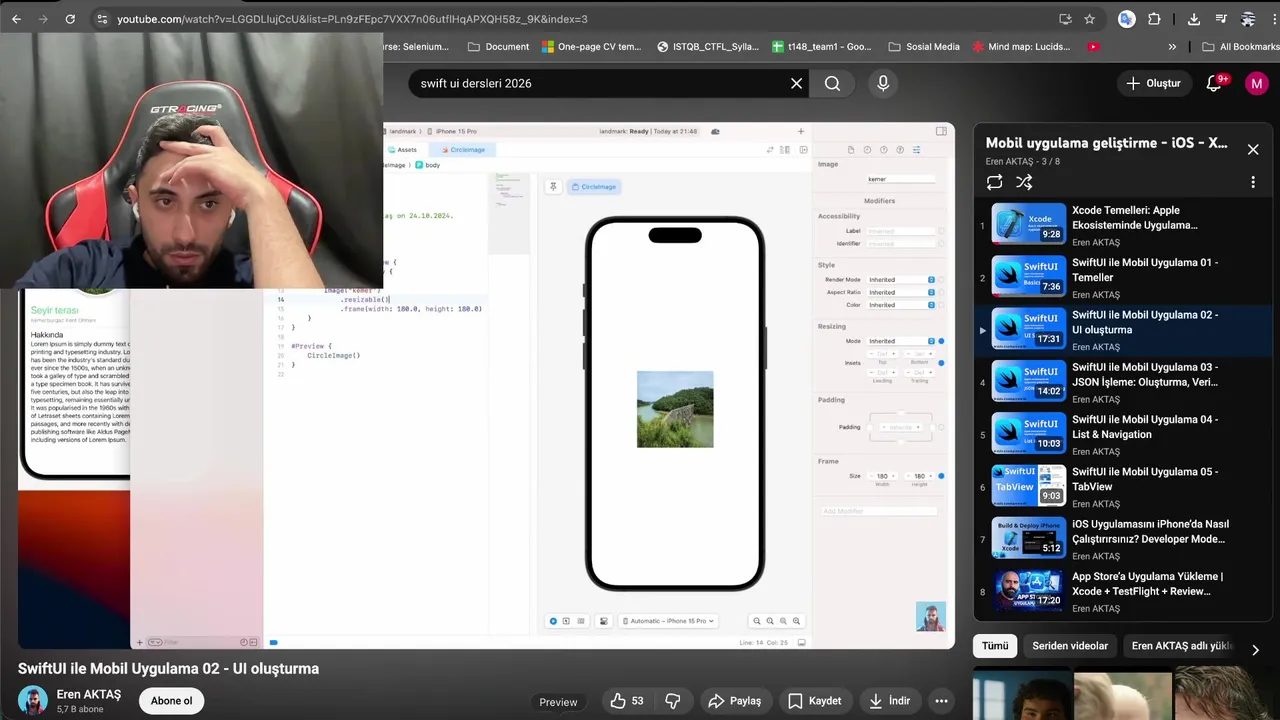The width and height of the screenshot is (1280, 720).
Task: Open the t148_team1 - Goo... bookmark
Action: pyautogui.click(x=822, y=46)
